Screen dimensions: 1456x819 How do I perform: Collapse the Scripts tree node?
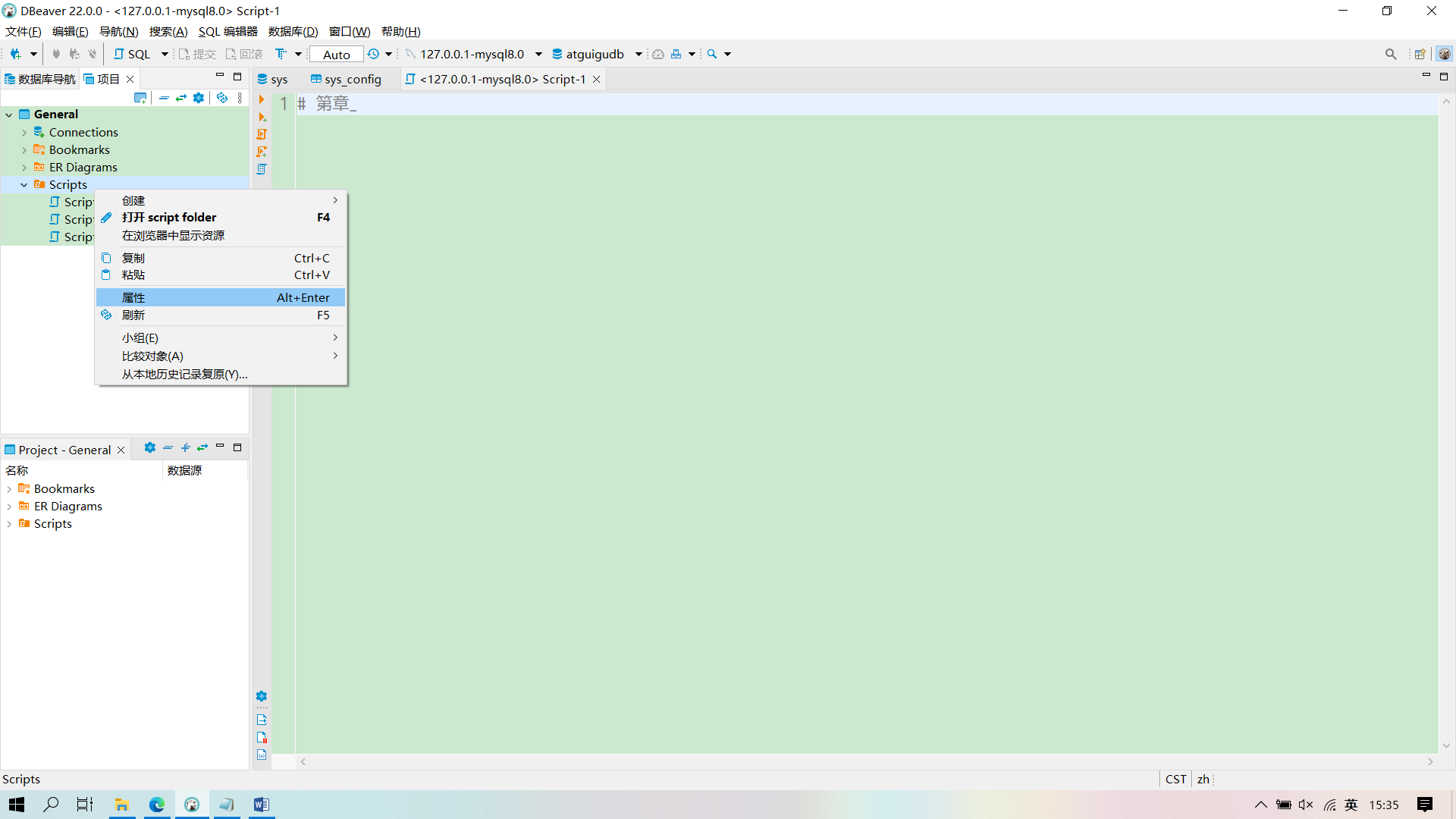[24, 184]
